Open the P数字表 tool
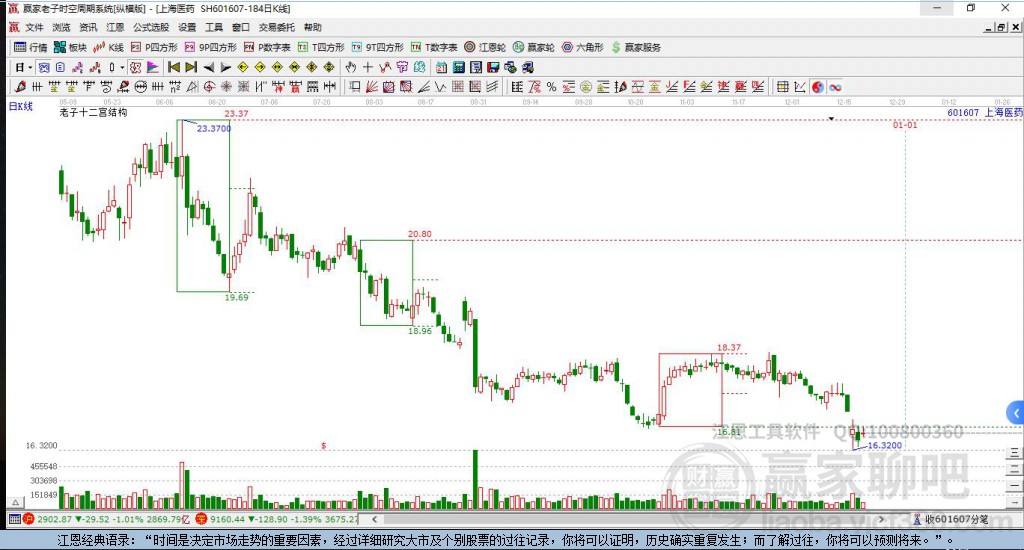The width and height of the screenshot is (1024, 550). click(267, 48)
